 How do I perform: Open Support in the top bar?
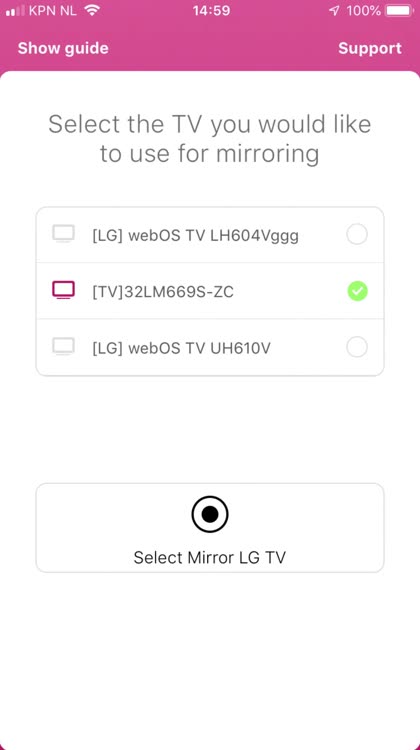(x=370, y=48)
